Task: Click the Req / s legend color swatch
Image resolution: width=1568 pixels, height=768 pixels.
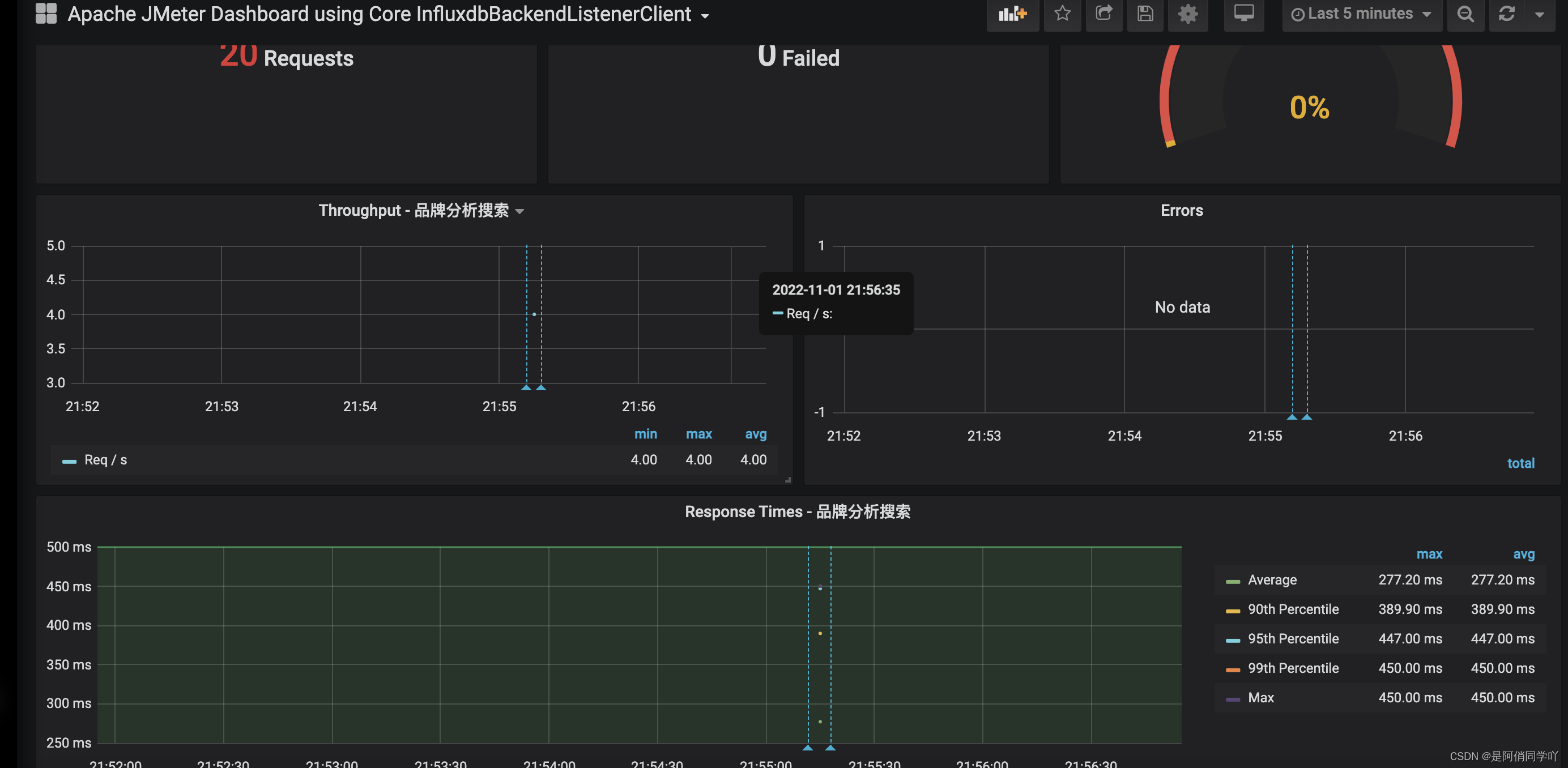Action: tap(69, 461)
